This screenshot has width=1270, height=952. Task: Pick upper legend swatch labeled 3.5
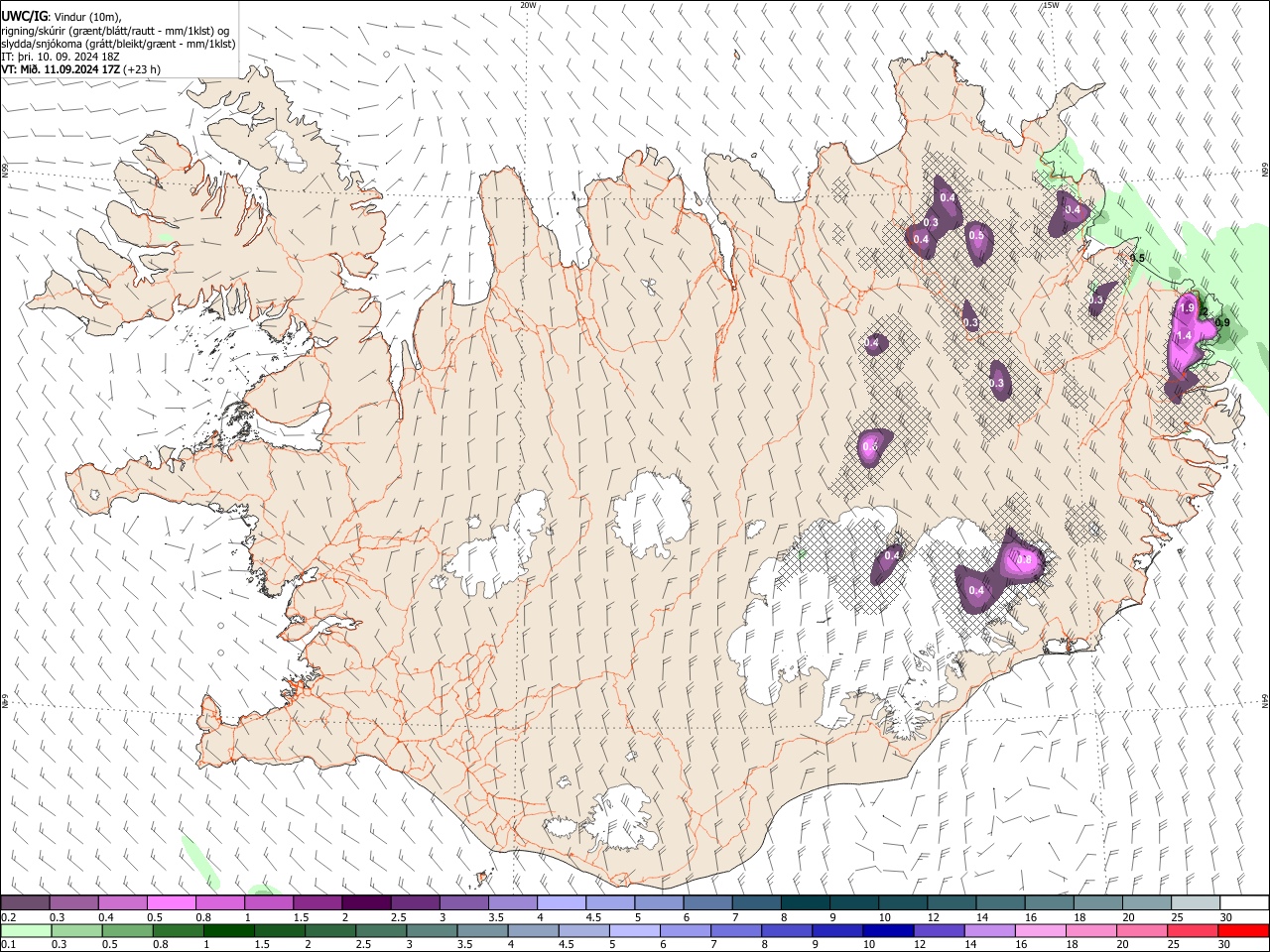512,902
